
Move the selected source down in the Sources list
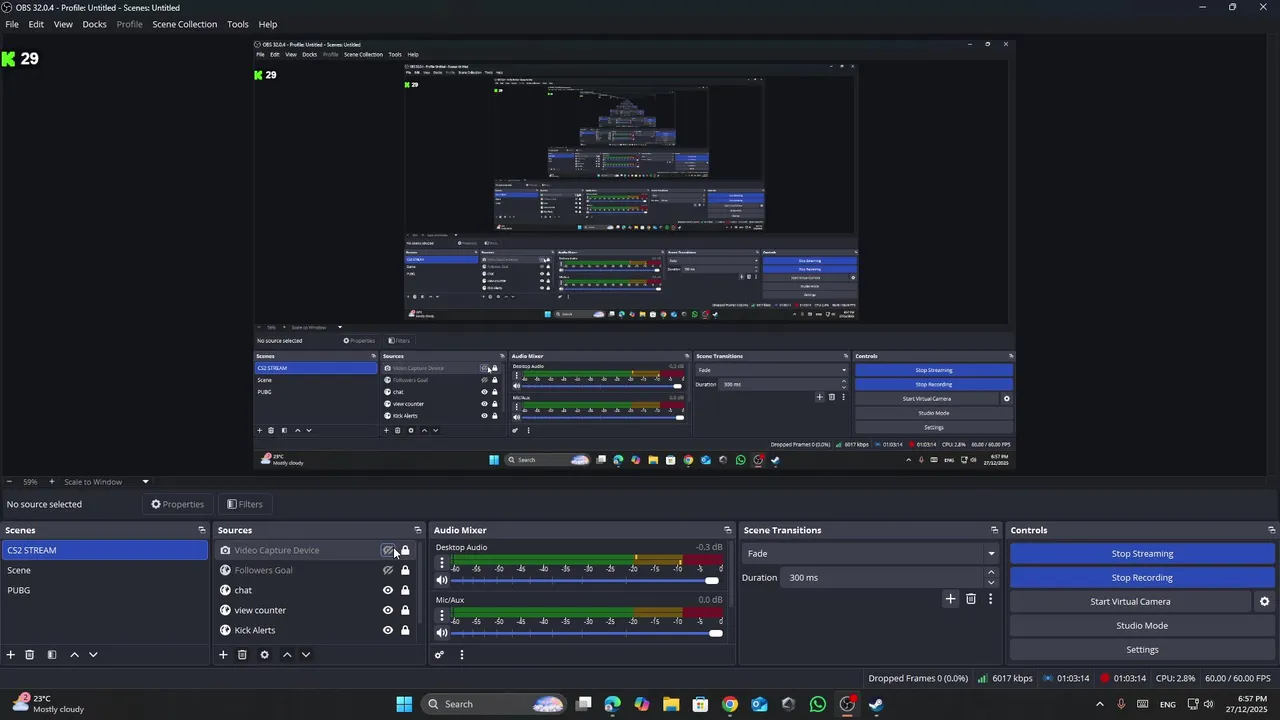click(x=306, y=655)
